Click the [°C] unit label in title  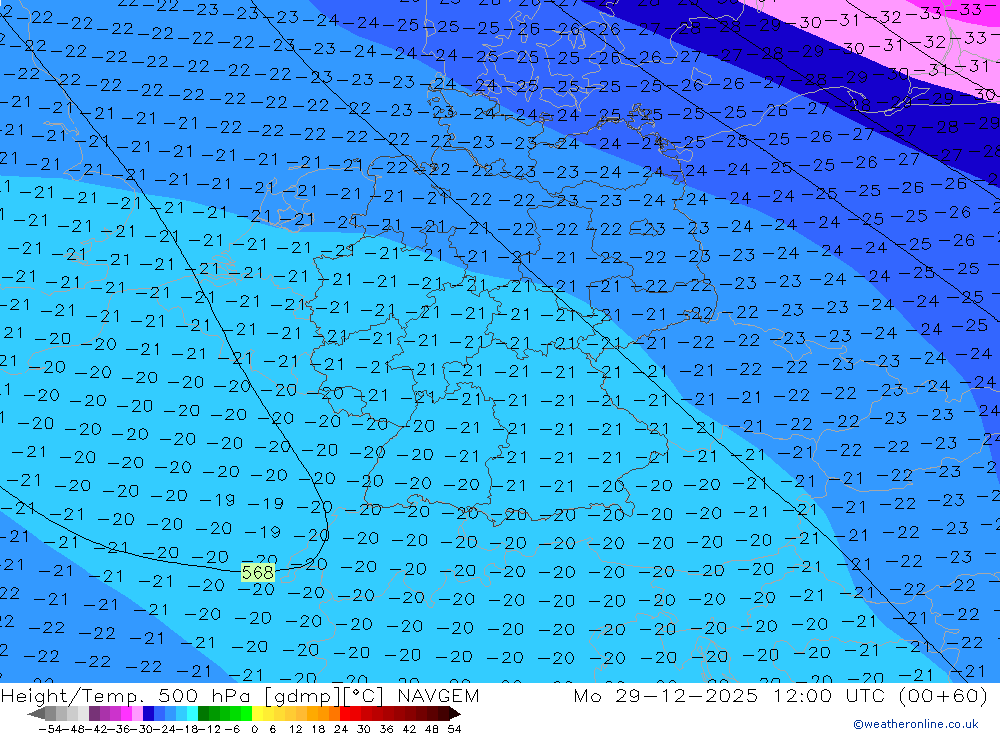point(361,696)
